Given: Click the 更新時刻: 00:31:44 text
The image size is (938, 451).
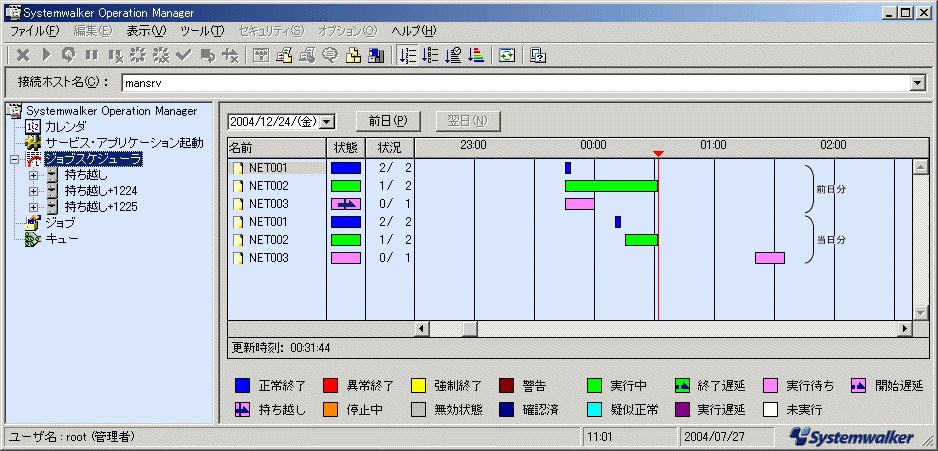Looking at the screenshot, I should coord(281,348).
